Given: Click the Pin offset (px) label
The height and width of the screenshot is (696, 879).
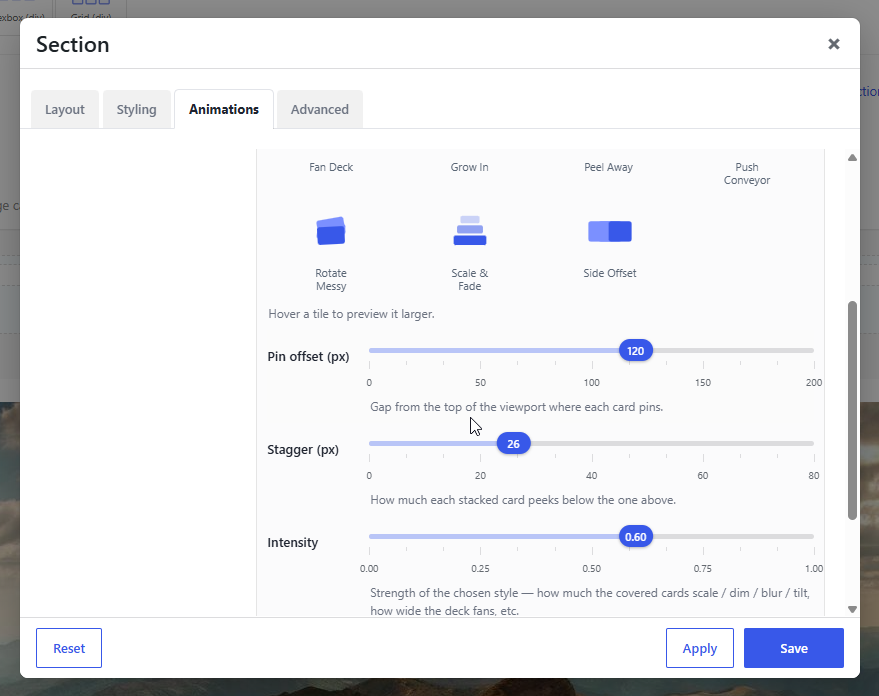Looking at the screenshot, I should (x=308, y=356).
